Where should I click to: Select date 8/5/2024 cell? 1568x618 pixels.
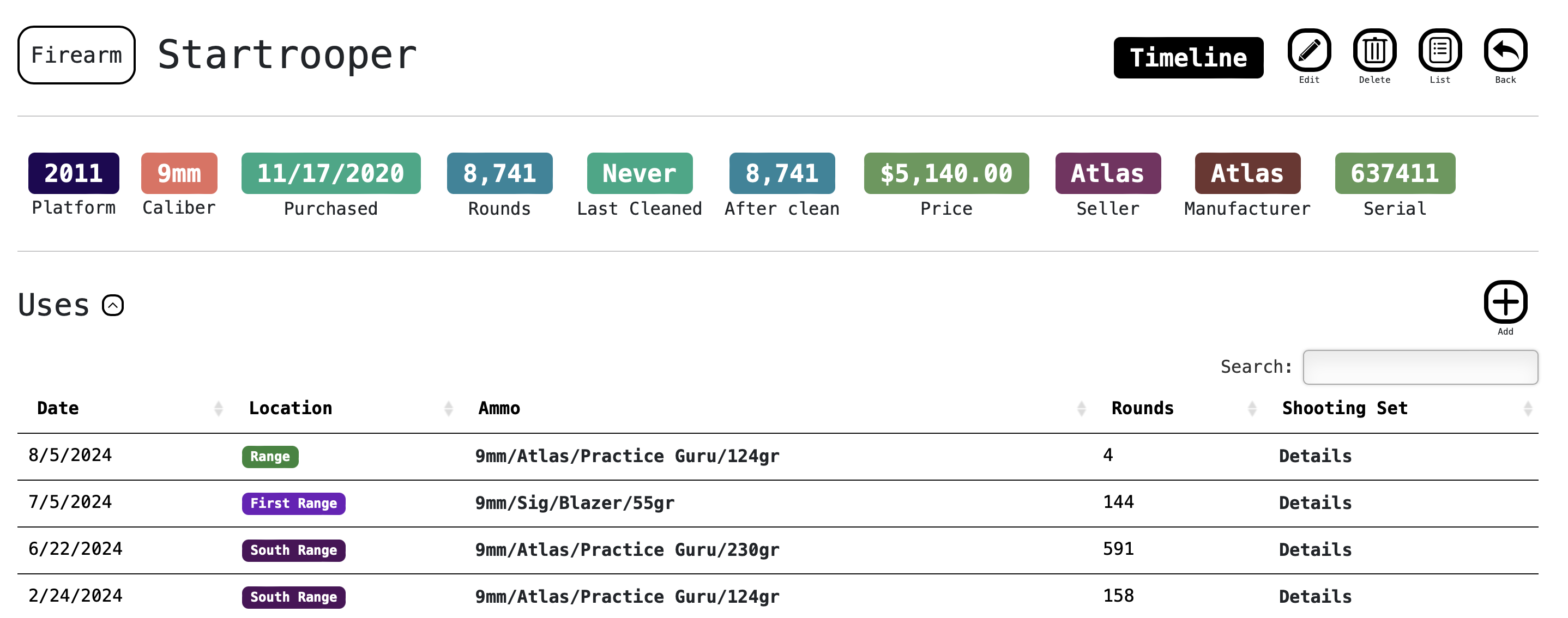[70, 456]
